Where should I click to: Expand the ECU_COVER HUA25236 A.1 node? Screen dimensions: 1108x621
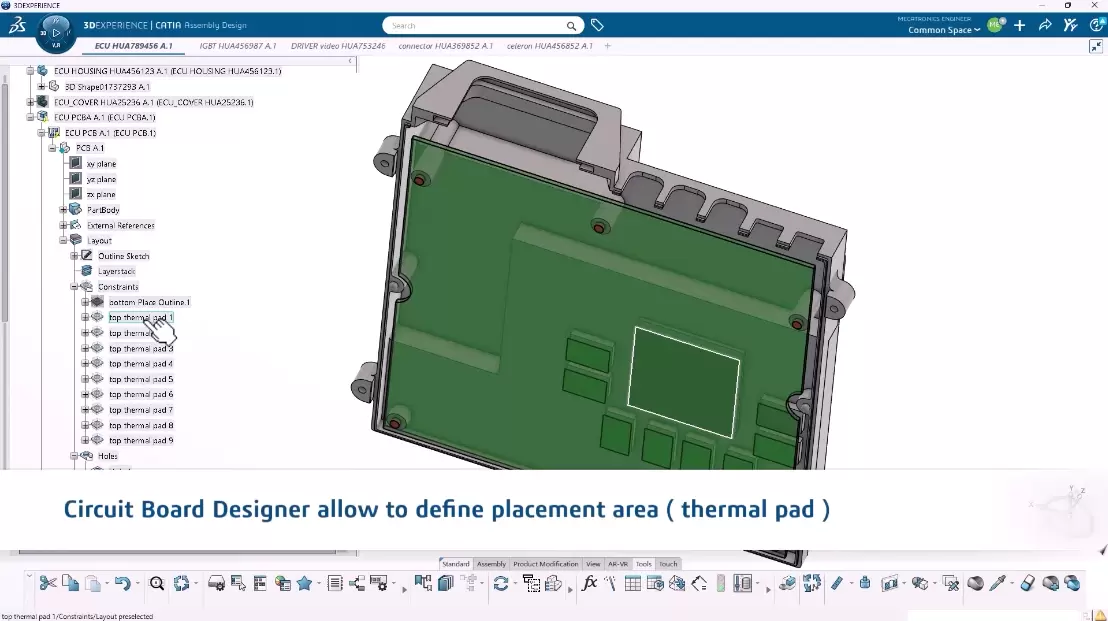coord(30,102)
